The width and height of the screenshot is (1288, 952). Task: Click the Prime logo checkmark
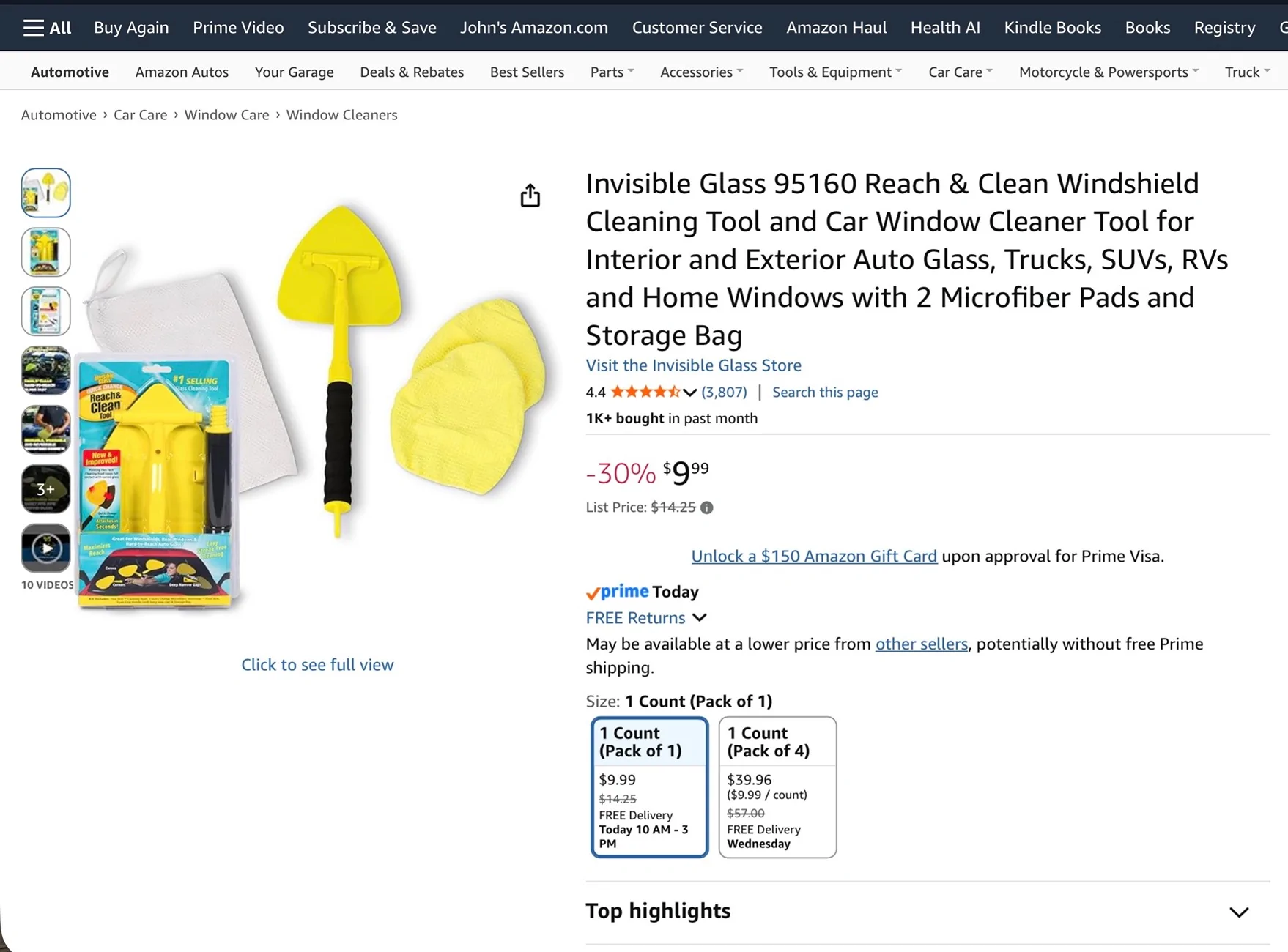(x=593, y=592)
